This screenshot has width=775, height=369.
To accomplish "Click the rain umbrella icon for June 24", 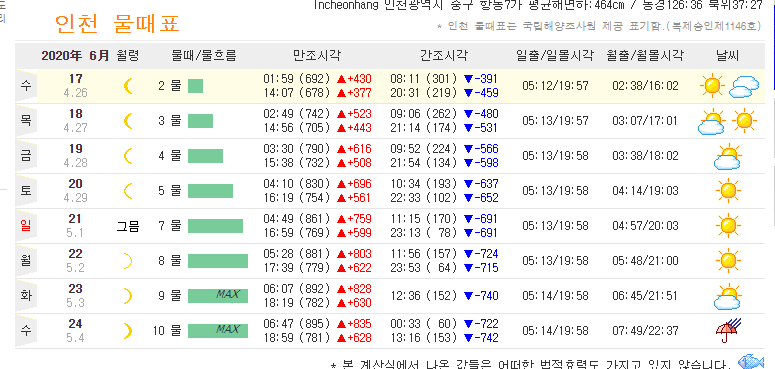I will [728, 331].
